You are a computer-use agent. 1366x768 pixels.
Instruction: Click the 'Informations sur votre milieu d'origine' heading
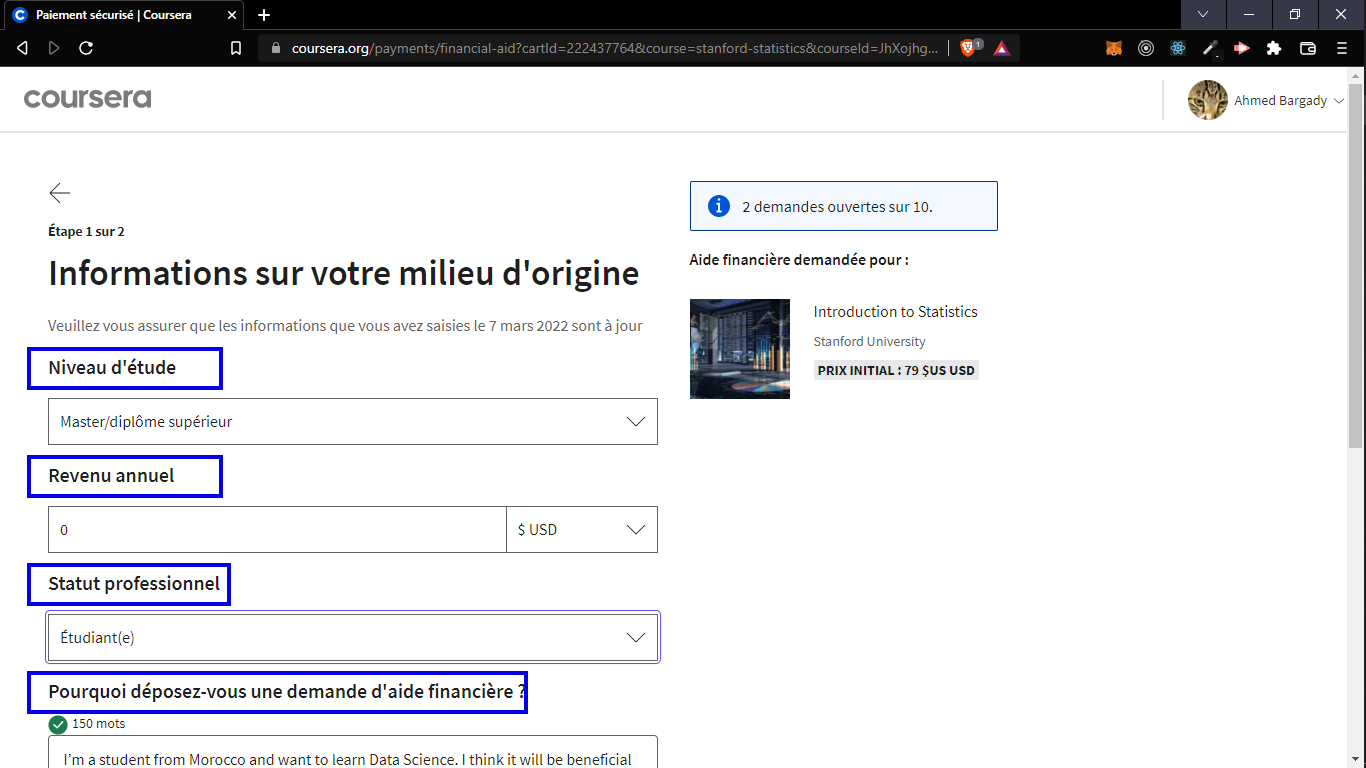click(344, 273)
